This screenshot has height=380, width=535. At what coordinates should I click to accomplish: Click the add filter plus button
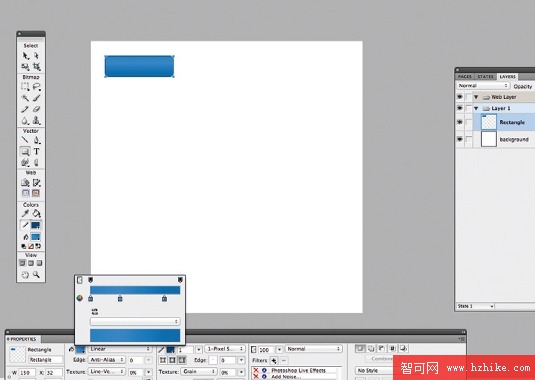(274, 360)
